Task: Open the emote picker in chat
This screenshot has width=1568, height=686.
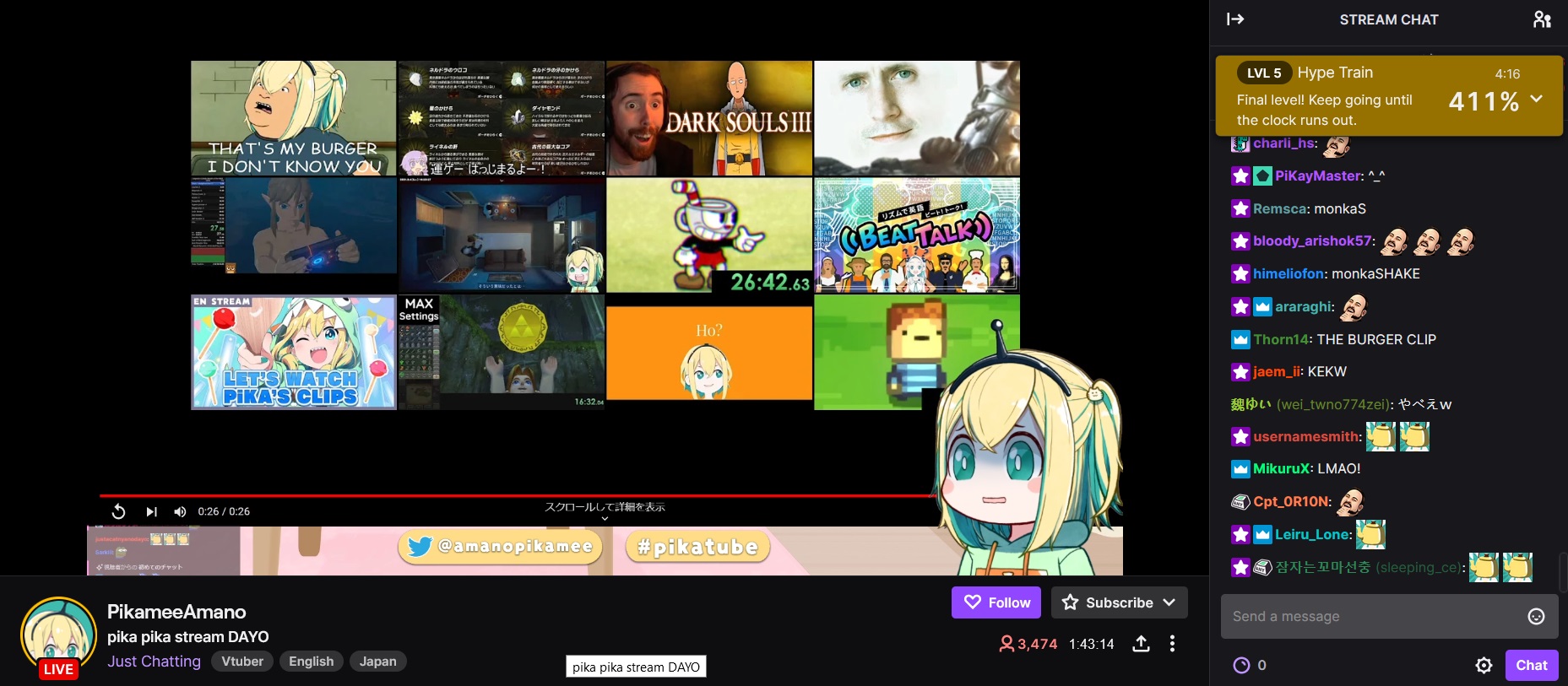Action: pyautogui.click(x=1537, y=617)
